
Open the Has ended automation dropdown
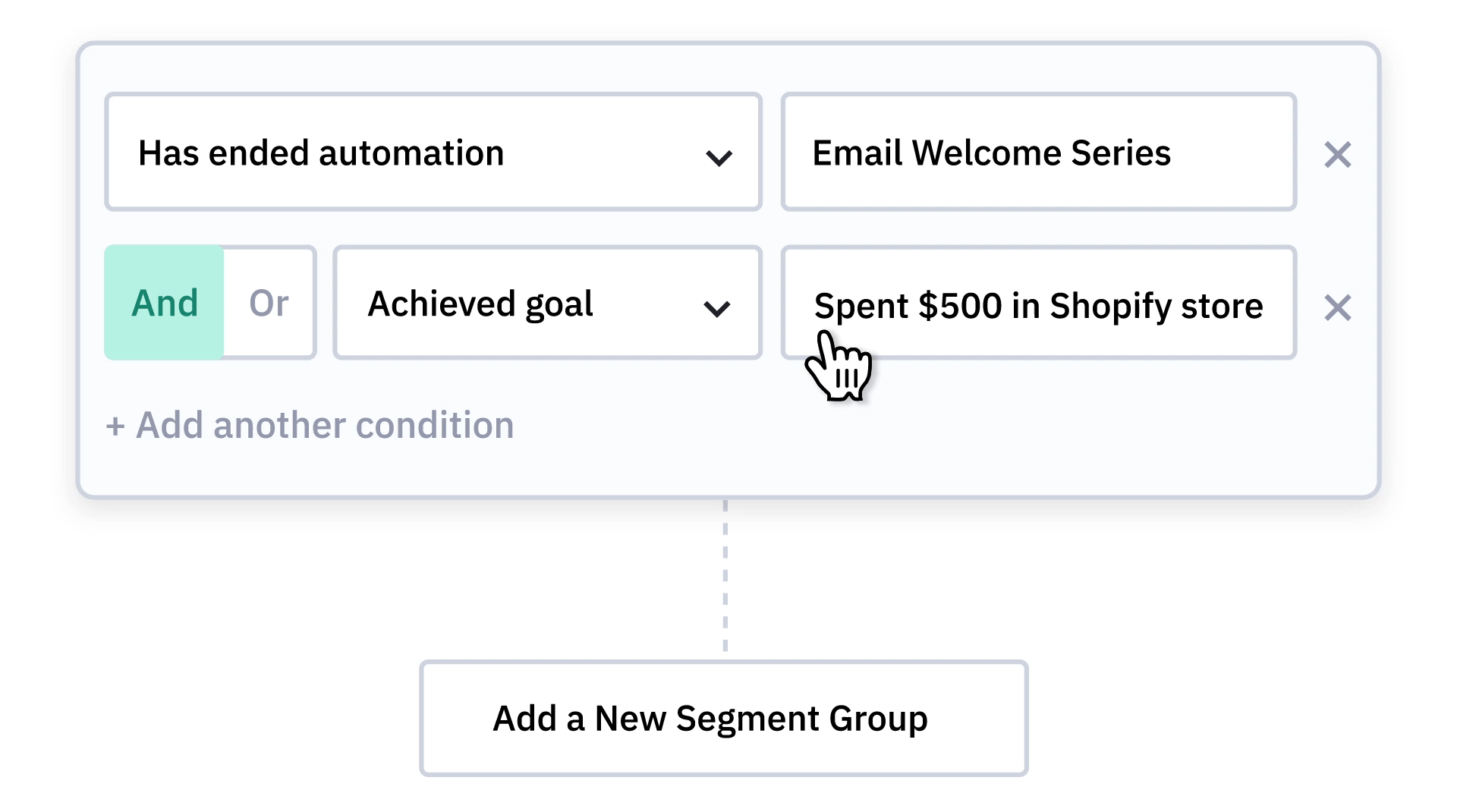pyautogui.click(x=433, y=153)
